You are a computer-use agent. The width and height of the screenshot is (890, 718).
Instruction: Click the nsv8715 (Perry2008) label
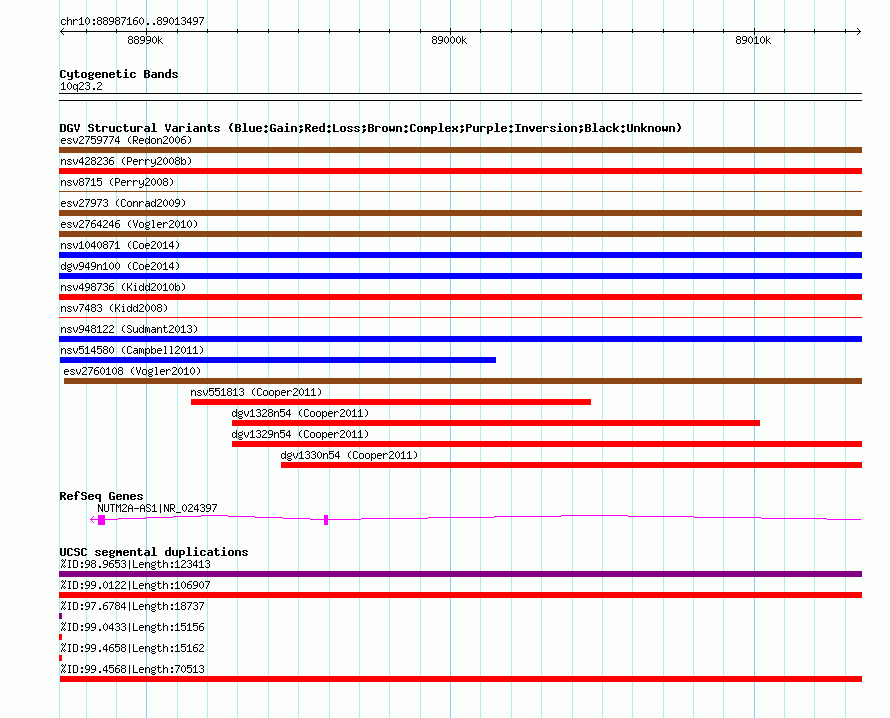point(117,182)
